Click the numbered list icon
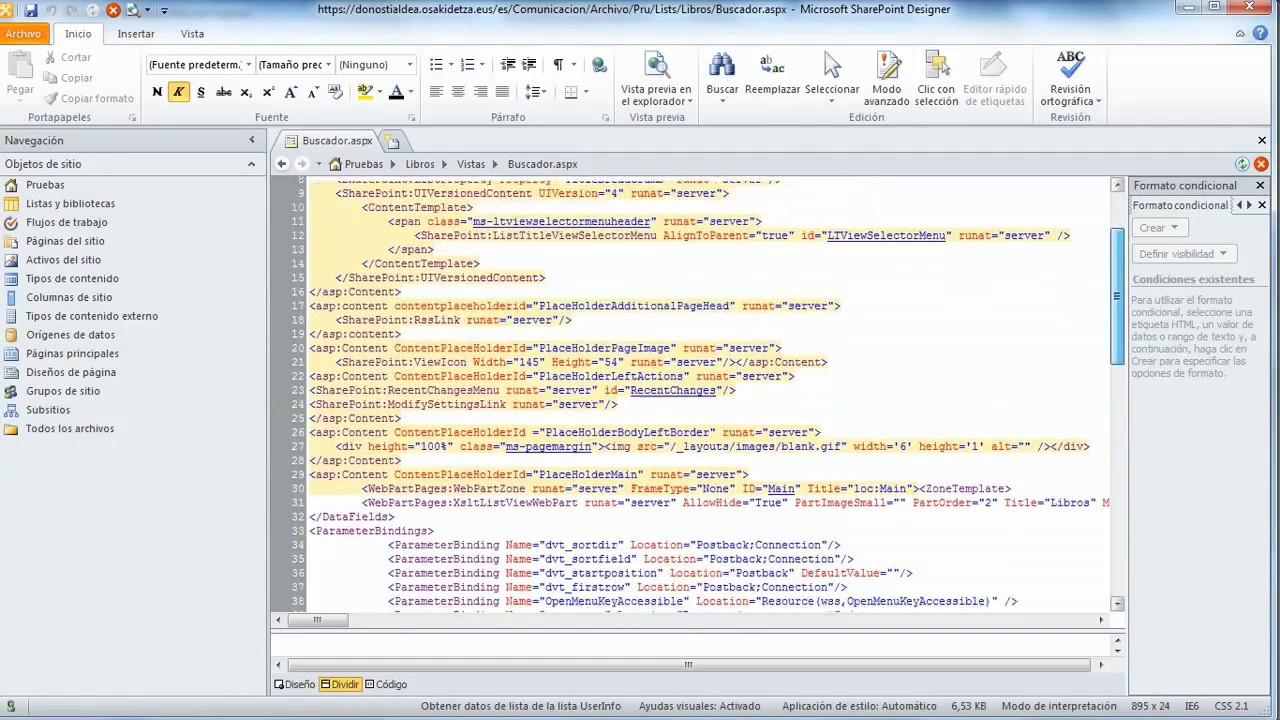The height and width of the screenshot is (720, 1280). [x=467, y=65]
